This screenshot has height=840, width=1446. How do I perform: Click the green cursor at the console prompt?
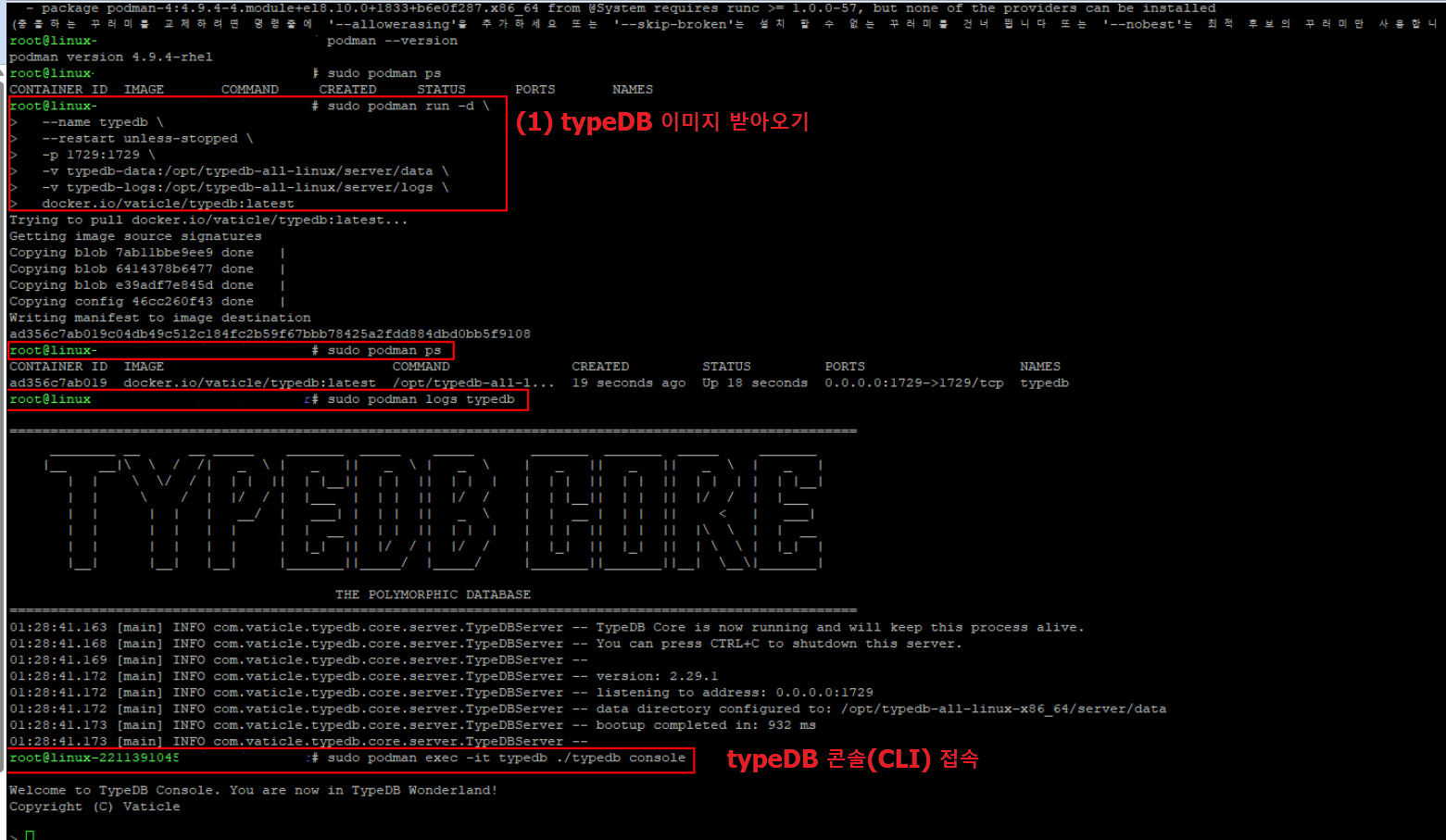(30, 835)
